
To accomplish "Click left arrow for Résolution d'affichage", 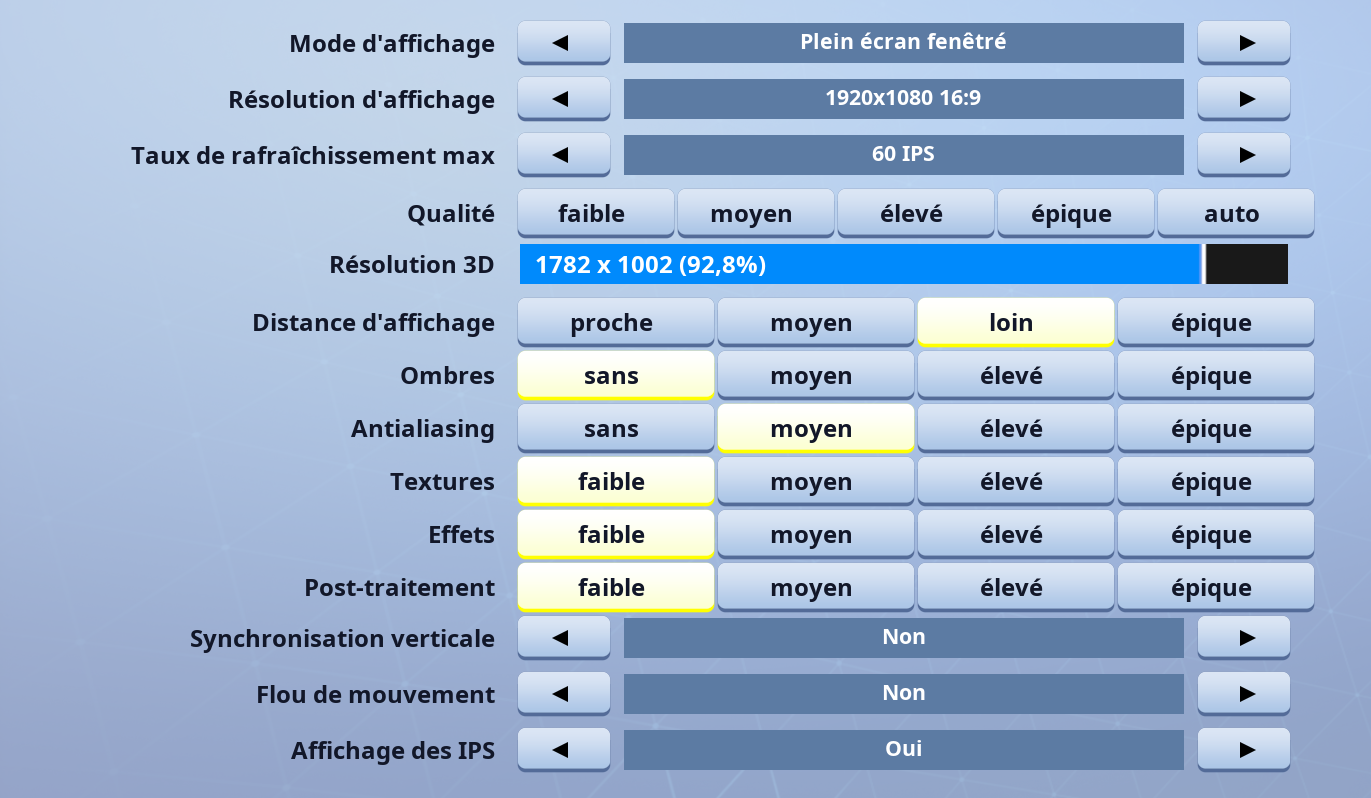I will coord(564,99).
